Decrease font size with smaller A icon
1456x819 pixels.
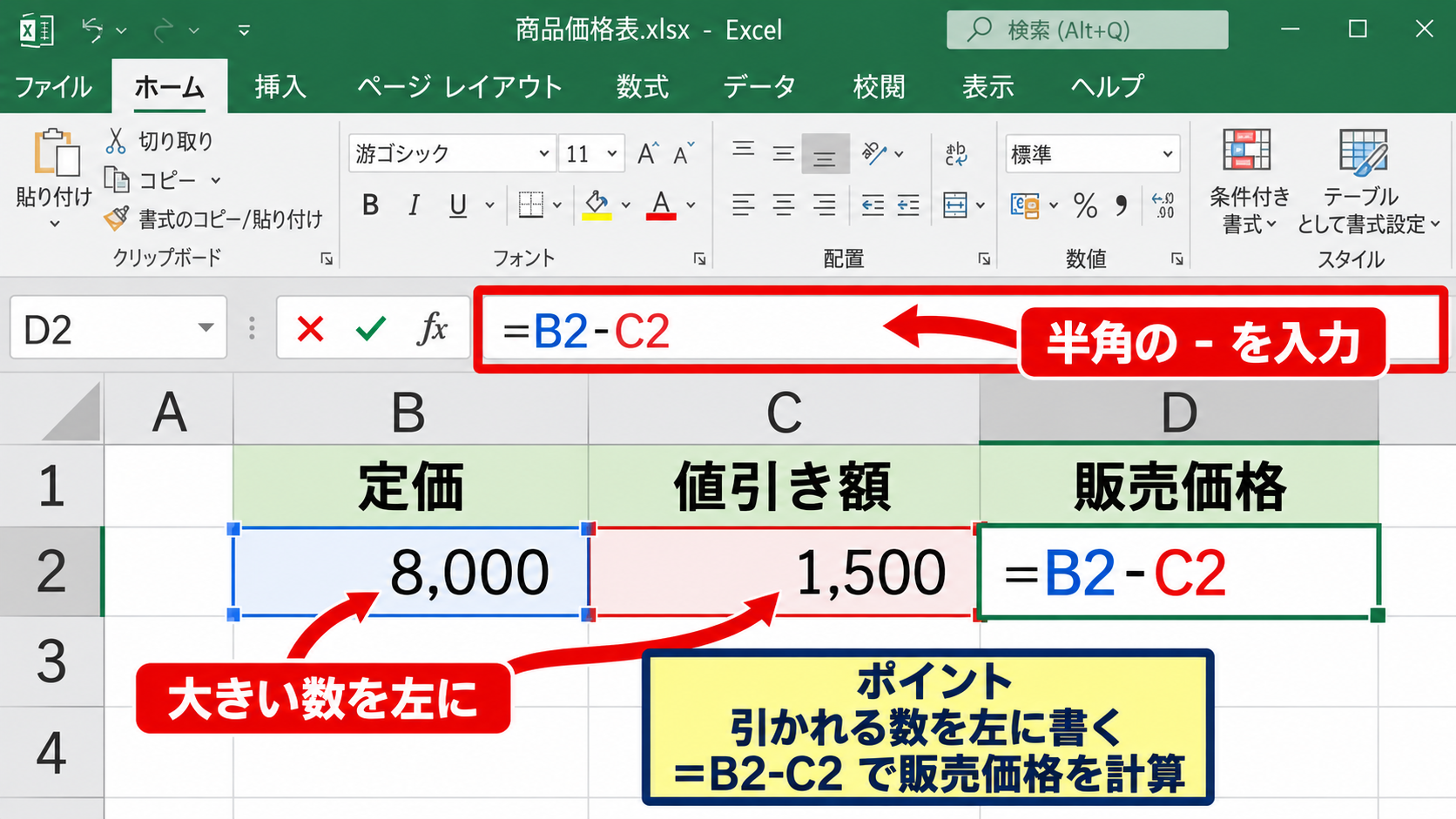[684, 154]
